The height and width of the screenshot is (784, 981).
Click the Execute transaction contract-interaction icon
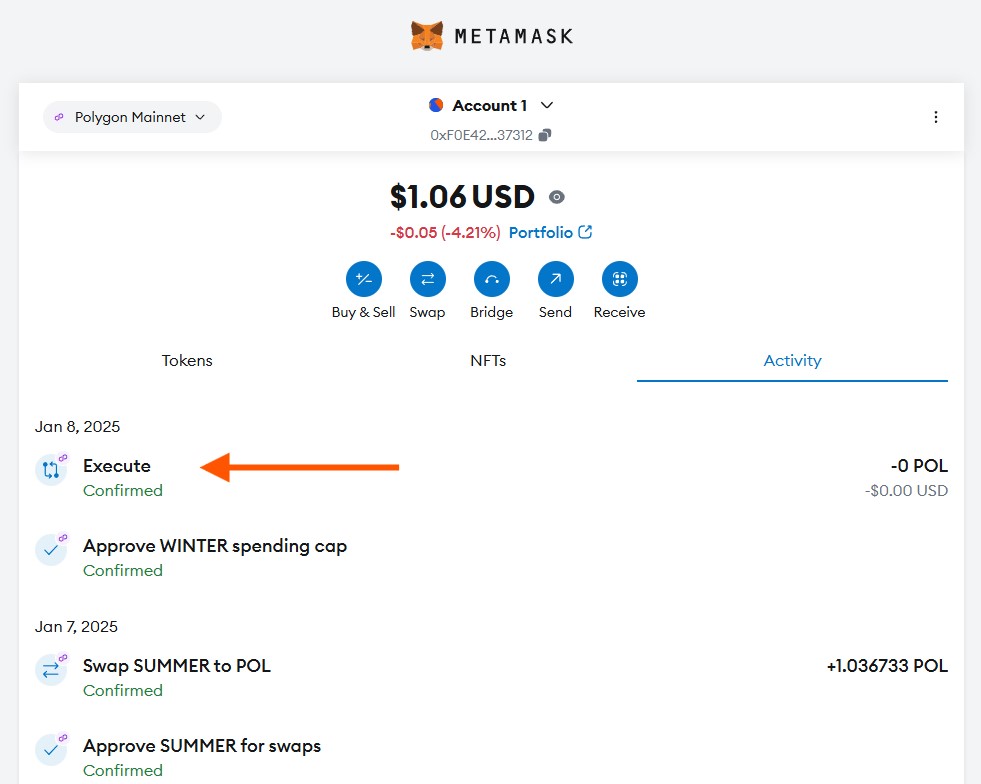tap(50, 470)
